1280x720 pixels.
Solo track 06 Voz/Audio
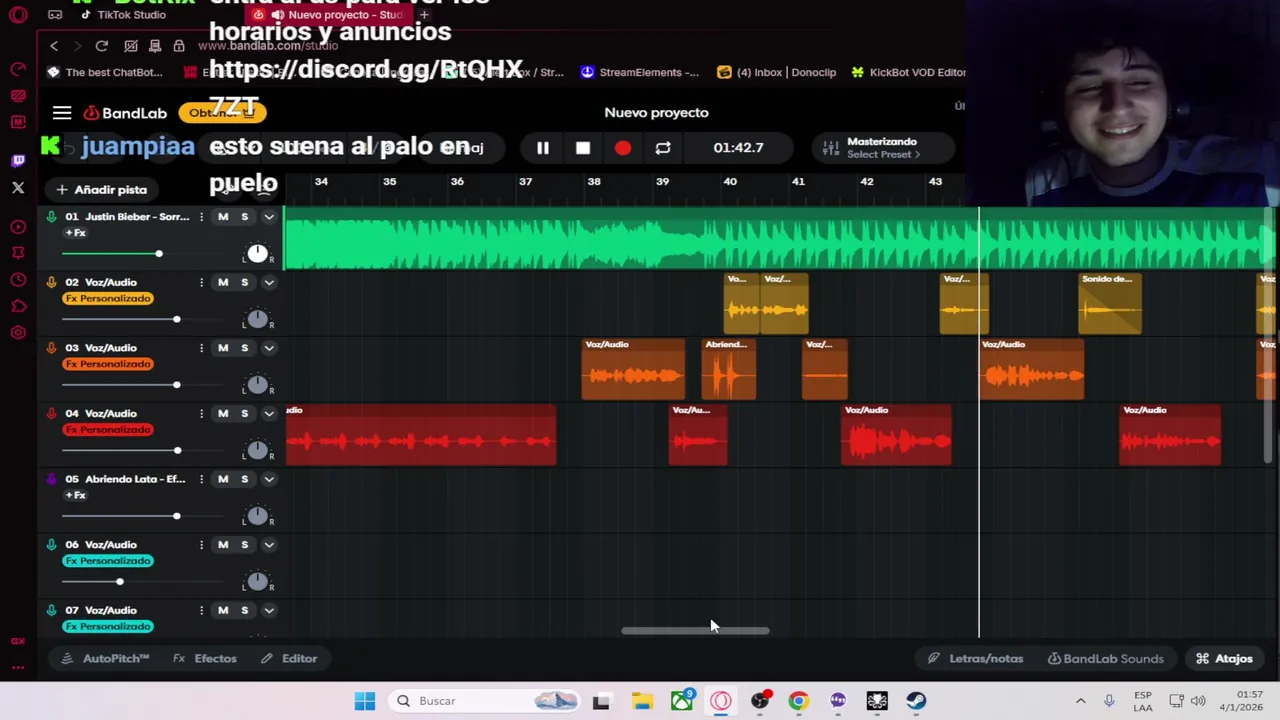coord(244,545)
